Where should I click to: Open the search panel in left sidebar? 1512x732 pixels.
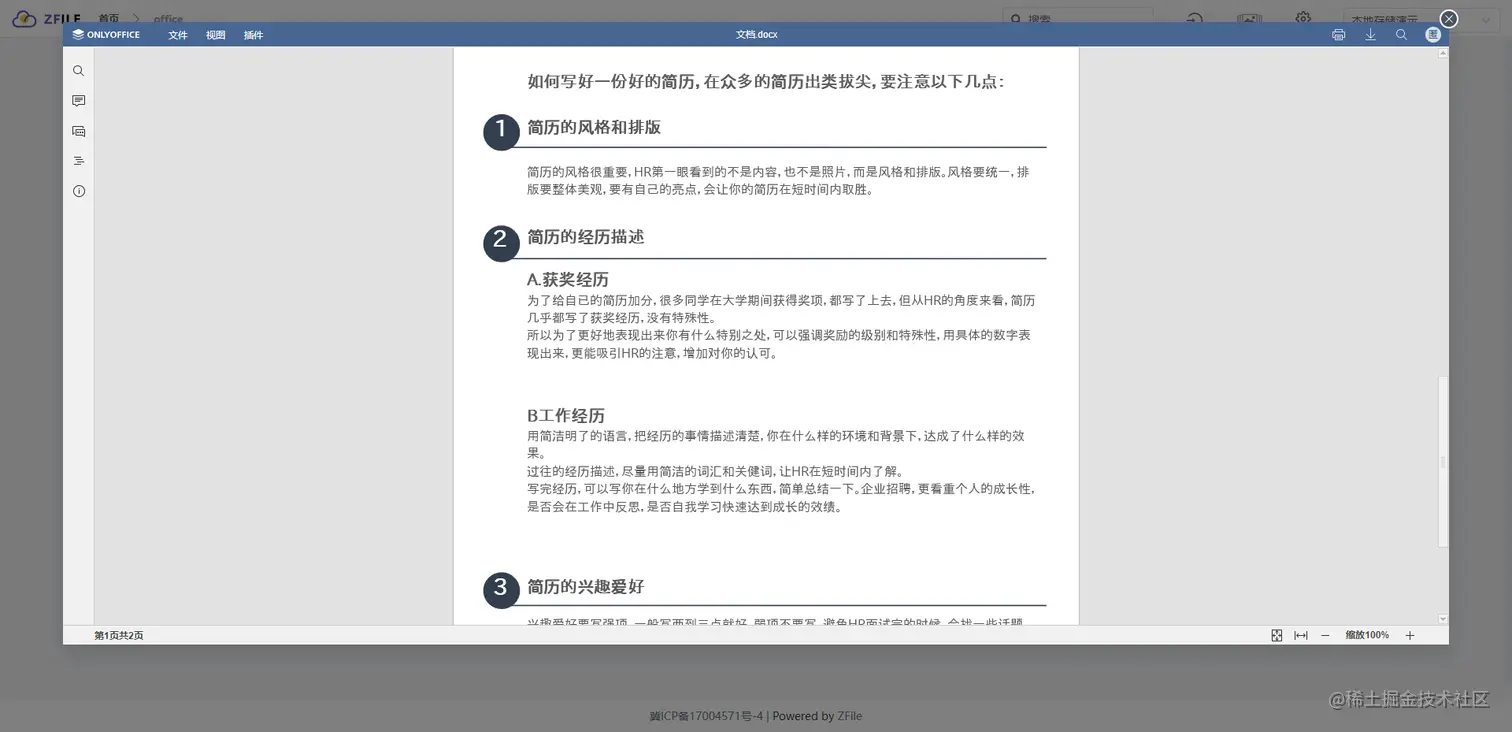78,71
